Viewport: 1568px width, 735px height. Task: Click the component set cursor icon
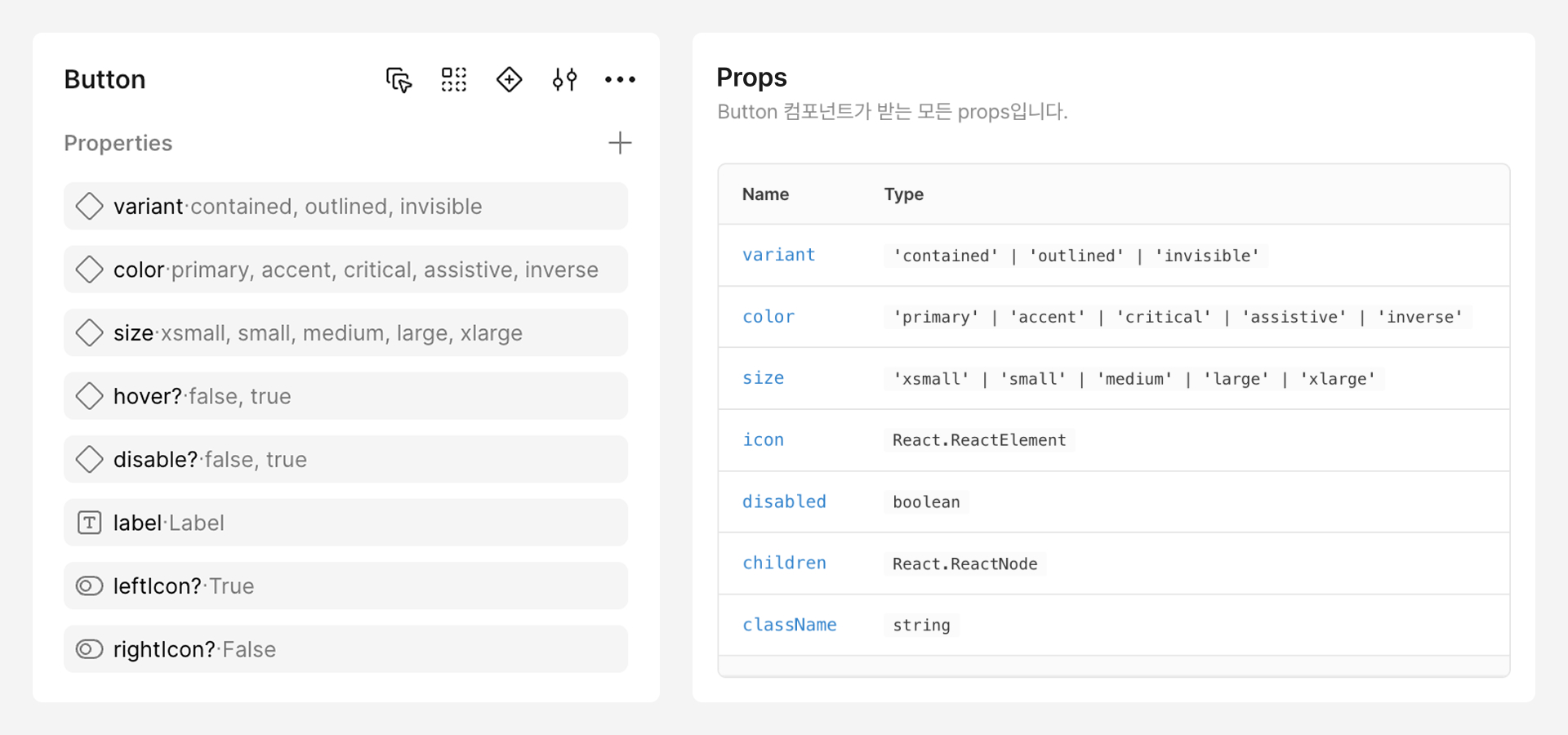pyautogui.click(x=399, y=80)
